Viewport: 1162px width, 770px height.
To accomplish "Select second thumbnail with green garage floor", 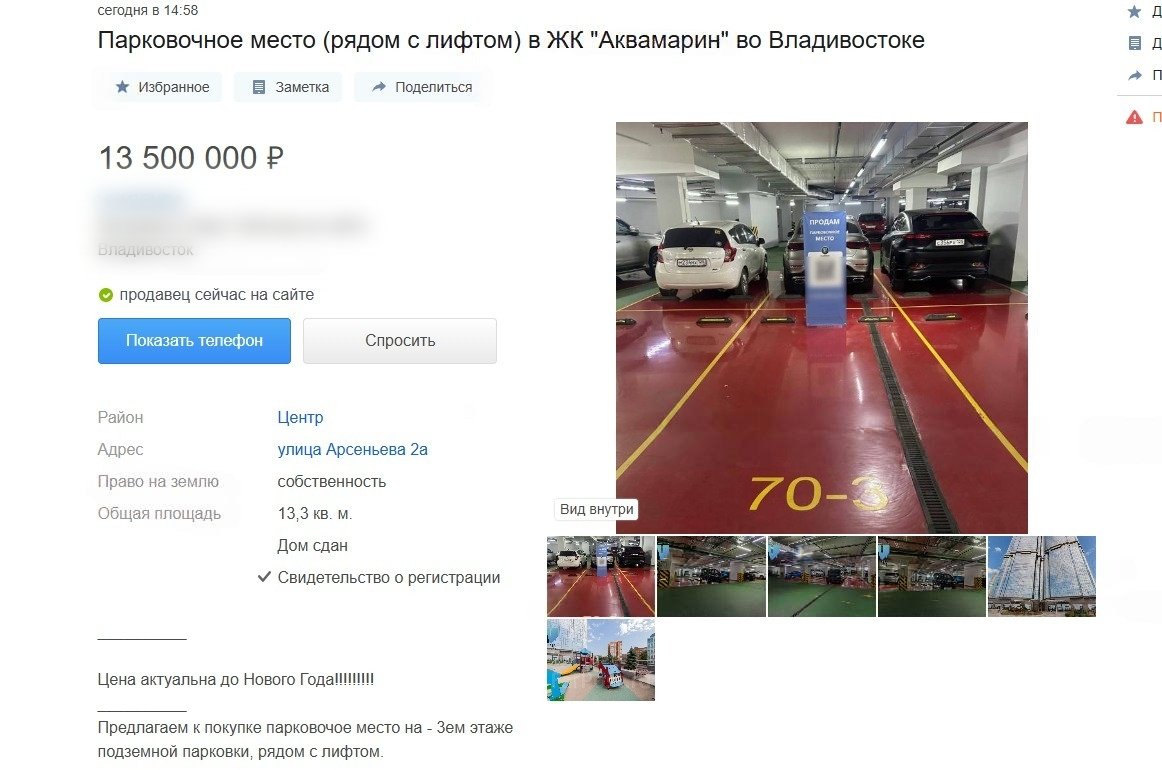I will pos(711,576).
